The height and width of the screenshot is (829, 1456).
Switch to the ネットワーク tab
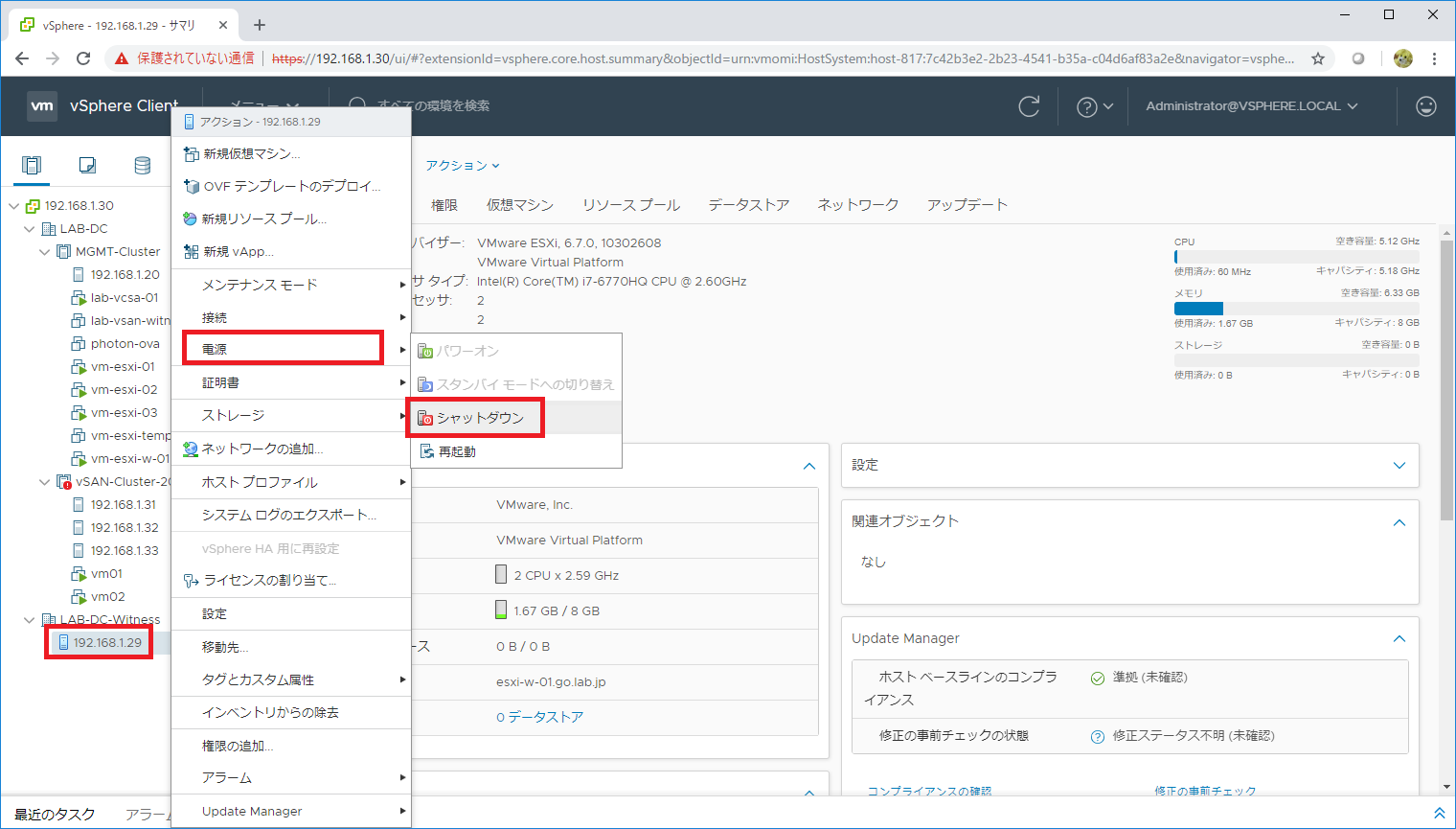pyautogui.click(x=858, y=205)
